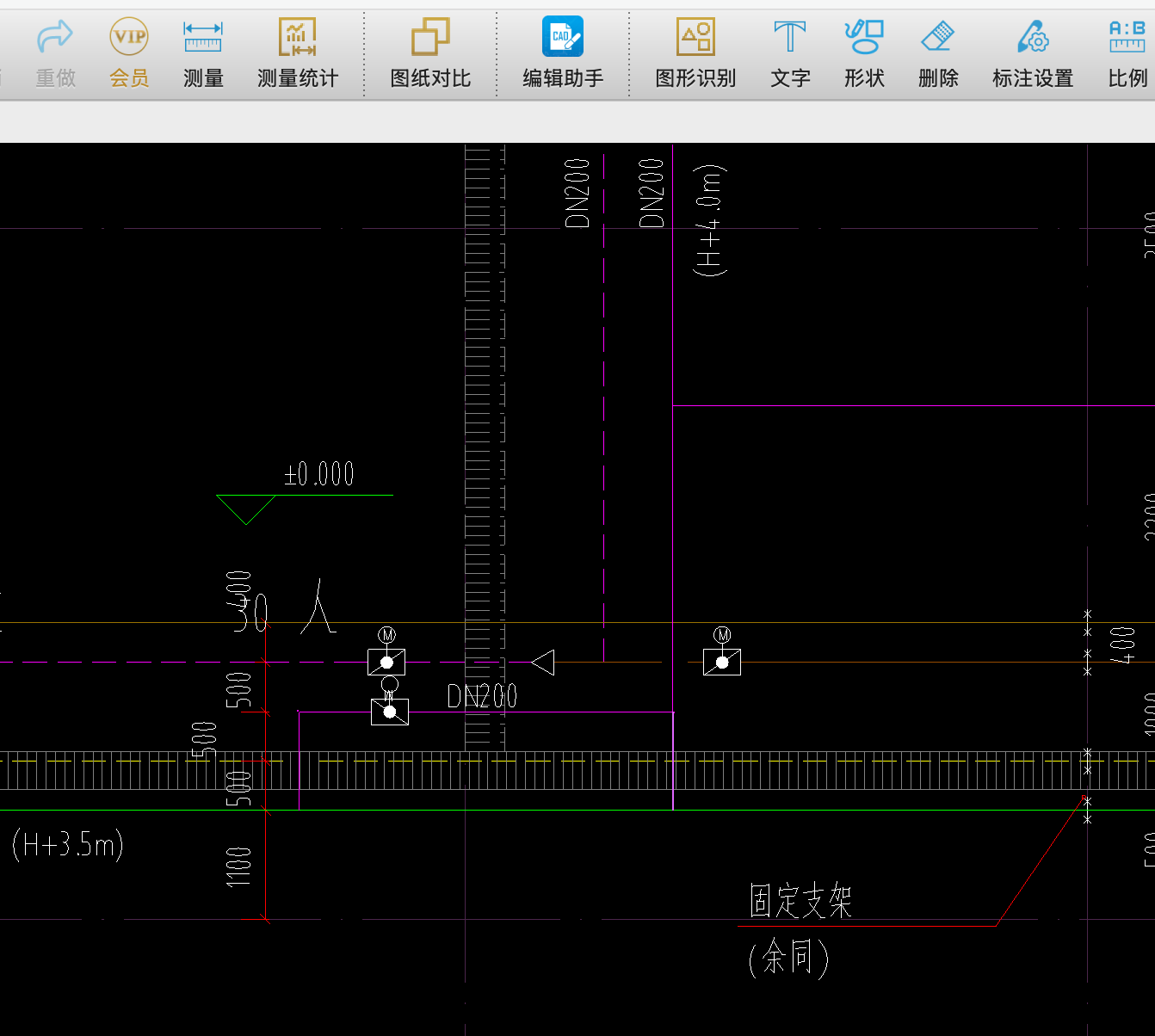Image resolution: width=1155 pixels, height=1036 pixels.
Task: Click the Delete (删除) eraser tool
Action: (x=938, y=38)
